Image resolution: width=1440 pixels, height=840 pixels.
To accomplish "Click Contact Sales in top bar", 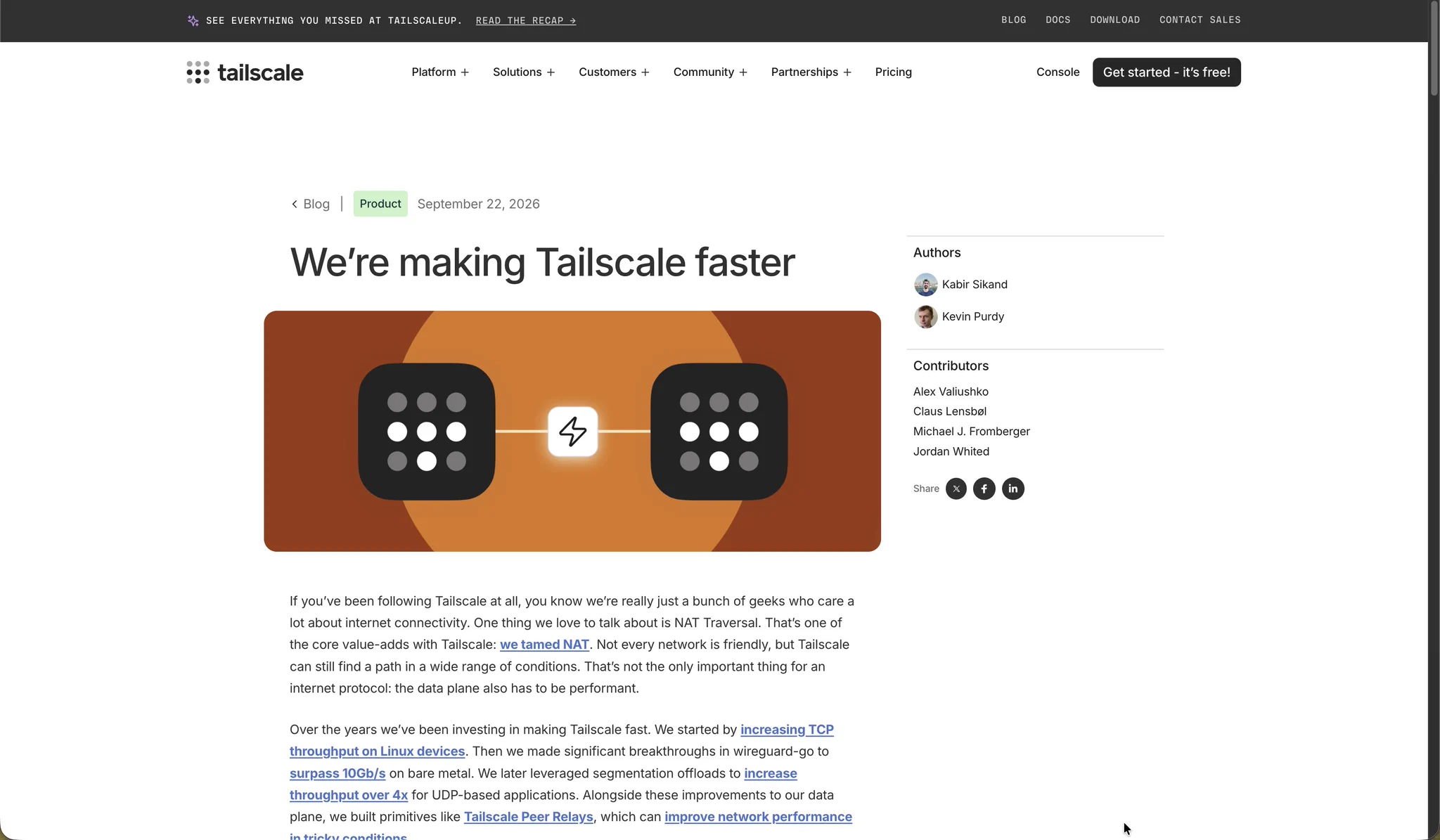I will 1200,20.
